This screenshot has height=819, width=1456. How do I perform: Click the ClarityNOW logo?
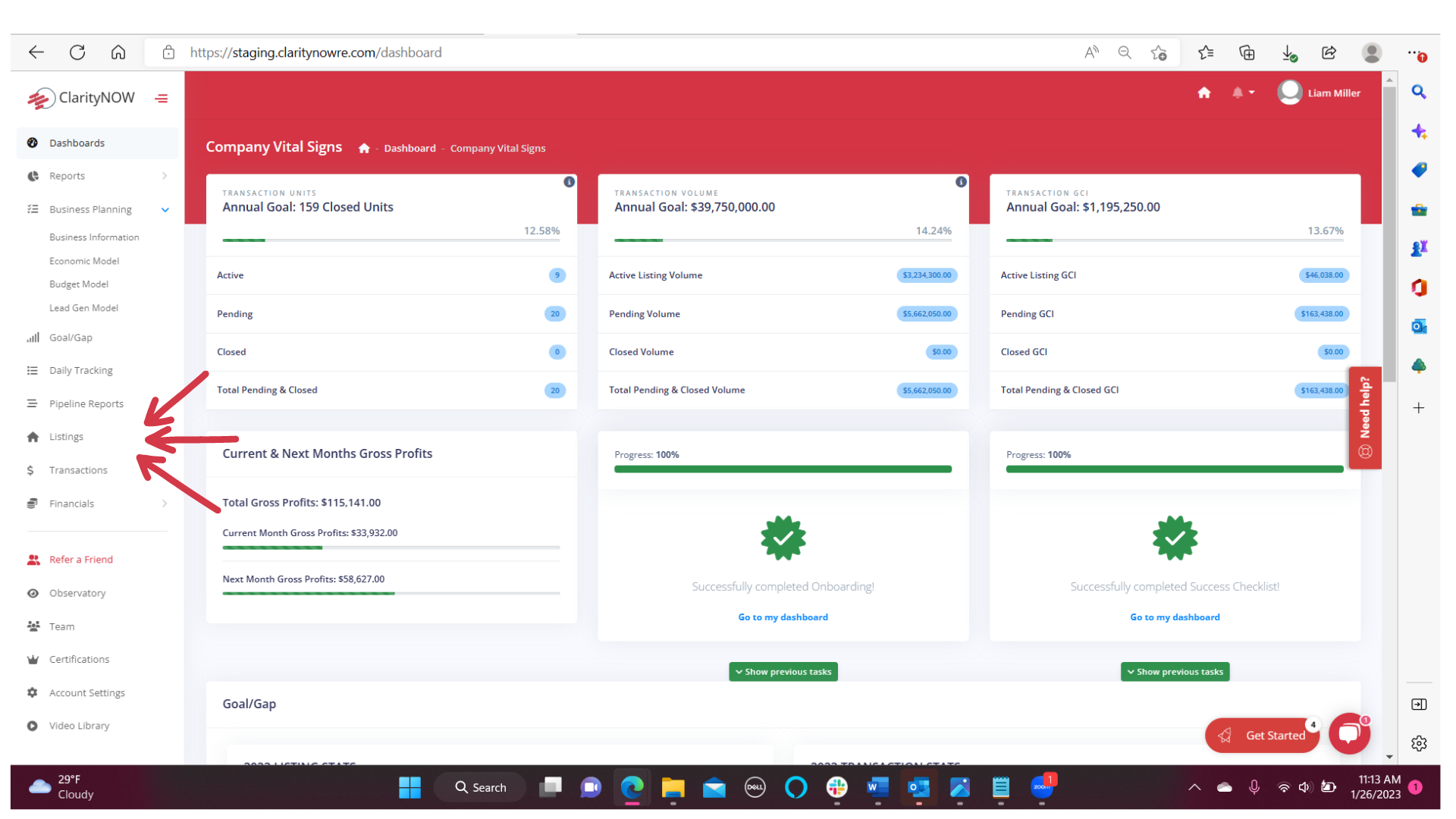tap(81, 98)
